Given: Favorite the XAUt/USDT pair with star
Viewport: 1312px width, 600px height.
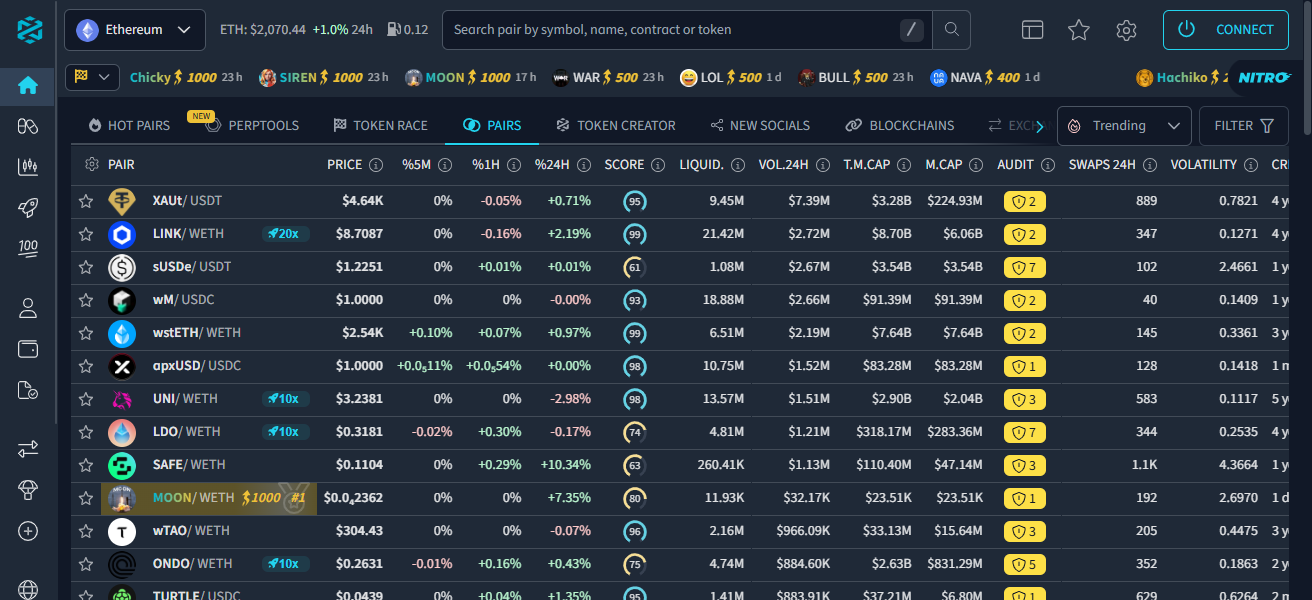Looking at the screenshot, I should [87, 201].
